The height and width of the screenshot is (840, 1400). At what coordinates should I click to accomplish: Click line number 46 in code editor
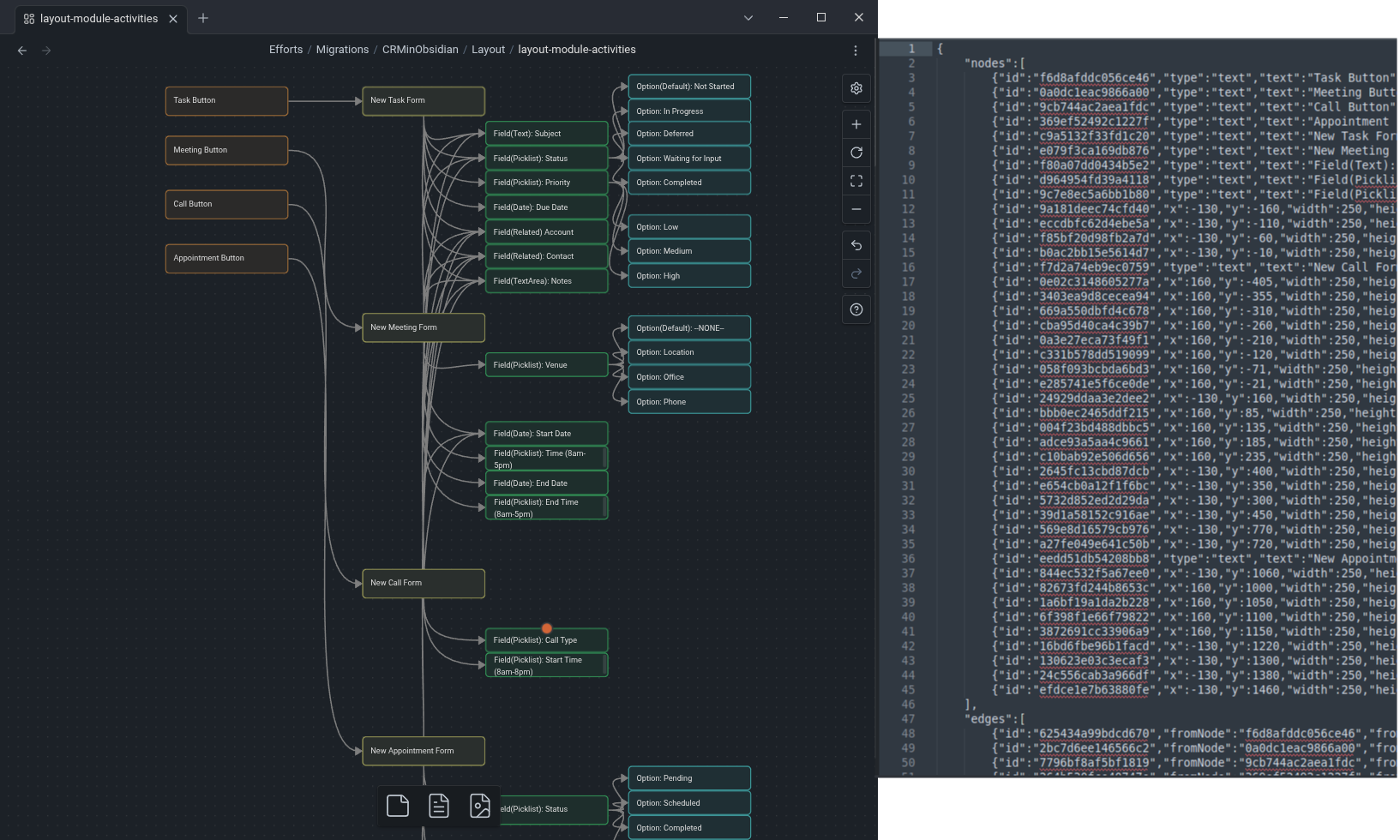click(908, 705)
